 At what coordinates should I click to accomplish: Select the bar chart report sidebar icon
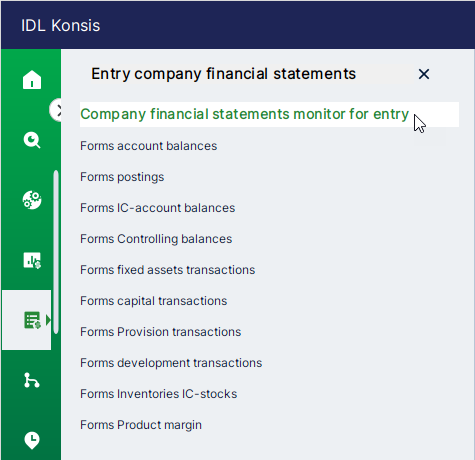pyautogui.click(x=32, y=260)
